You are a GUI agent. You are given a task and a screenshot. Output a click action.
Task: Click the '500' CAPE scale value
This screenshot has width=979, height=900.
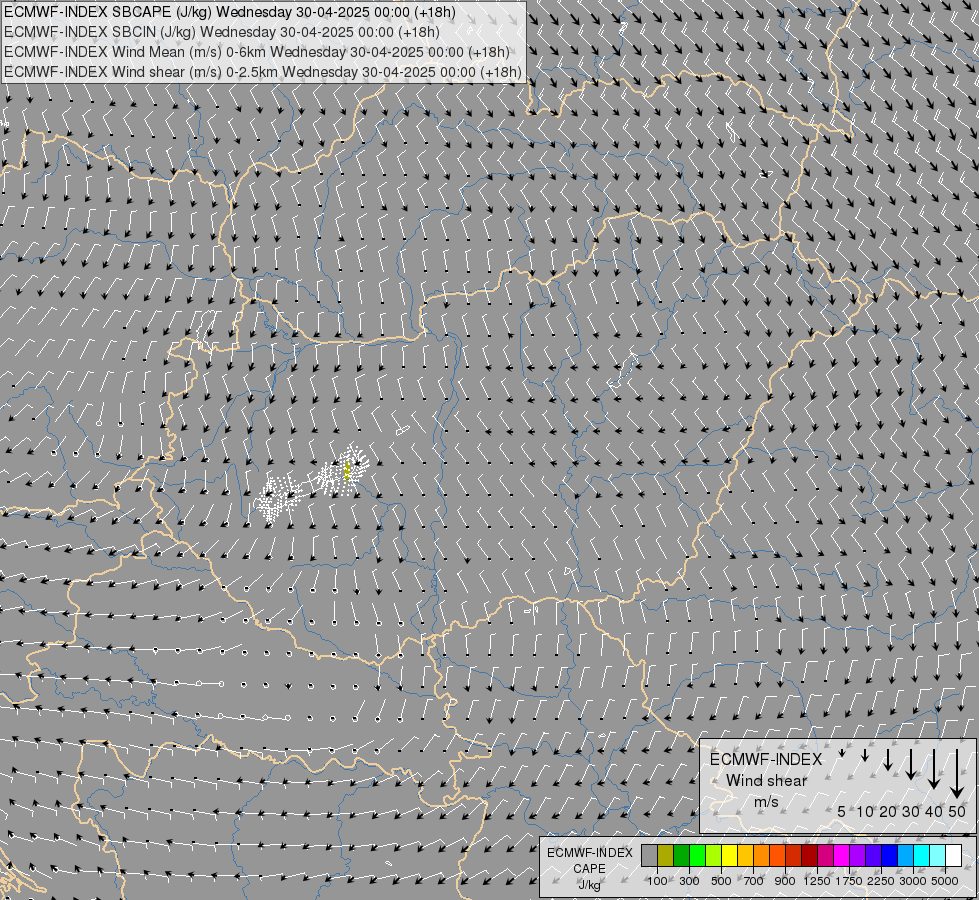pos(721,881)
